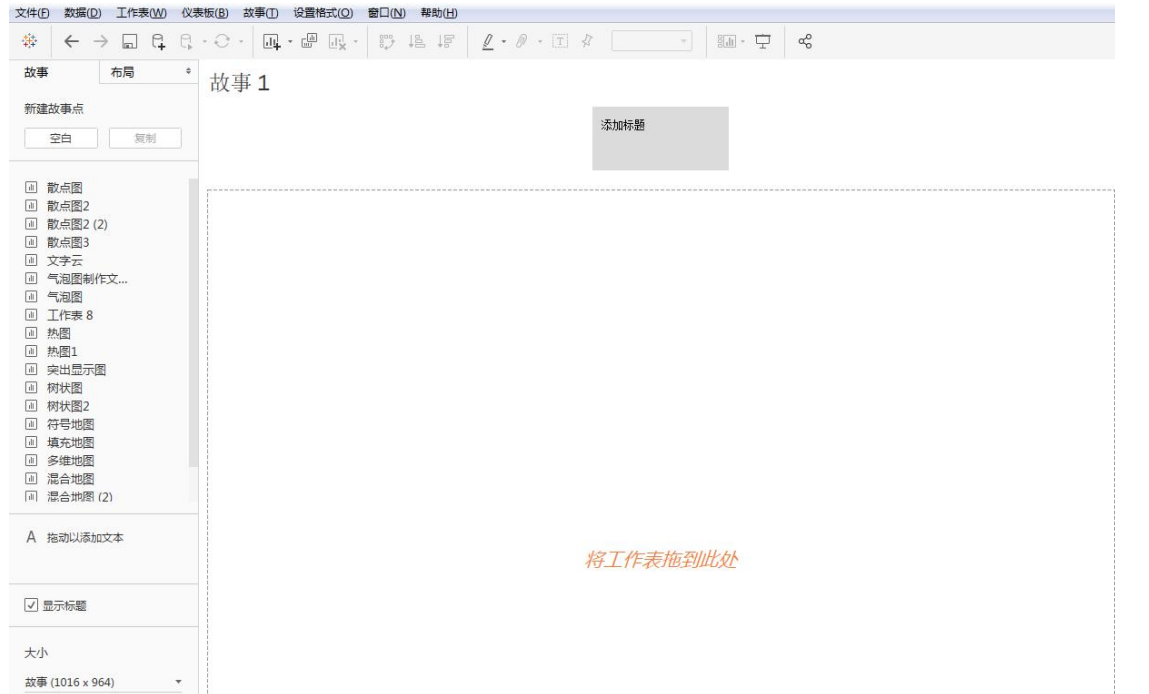1149x694 pixels.
Task: Click the share workbook icon
Action: coord(805,42)
